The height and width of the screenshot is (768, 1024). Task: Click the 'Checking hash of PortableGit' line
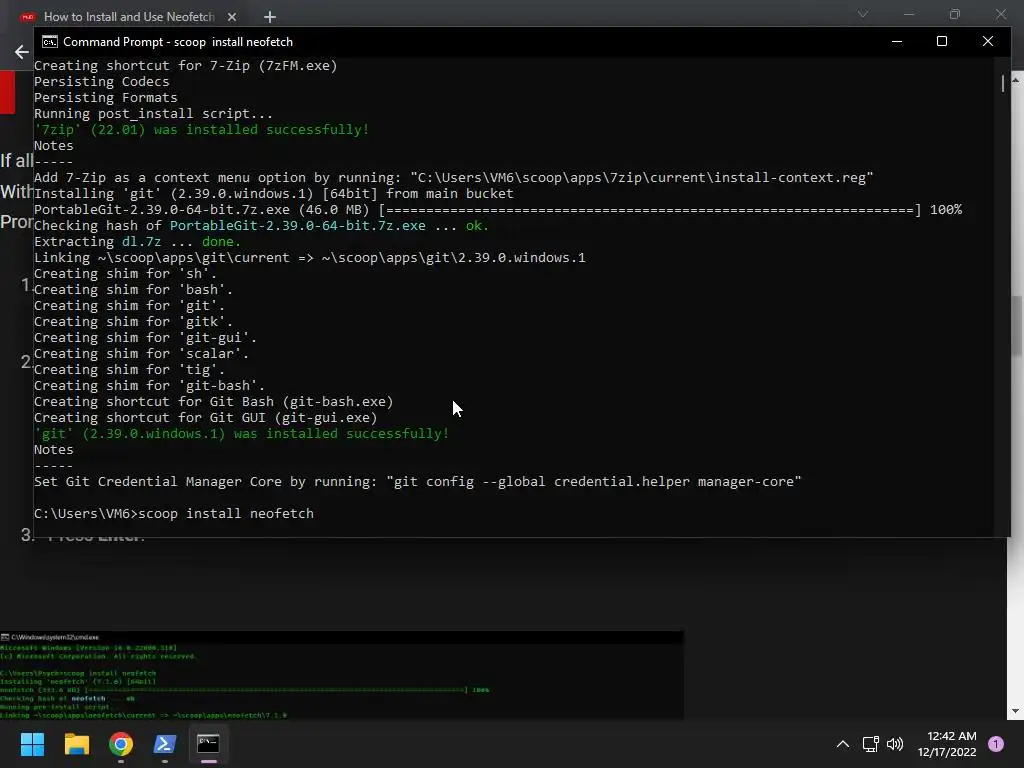coord(261,225)
